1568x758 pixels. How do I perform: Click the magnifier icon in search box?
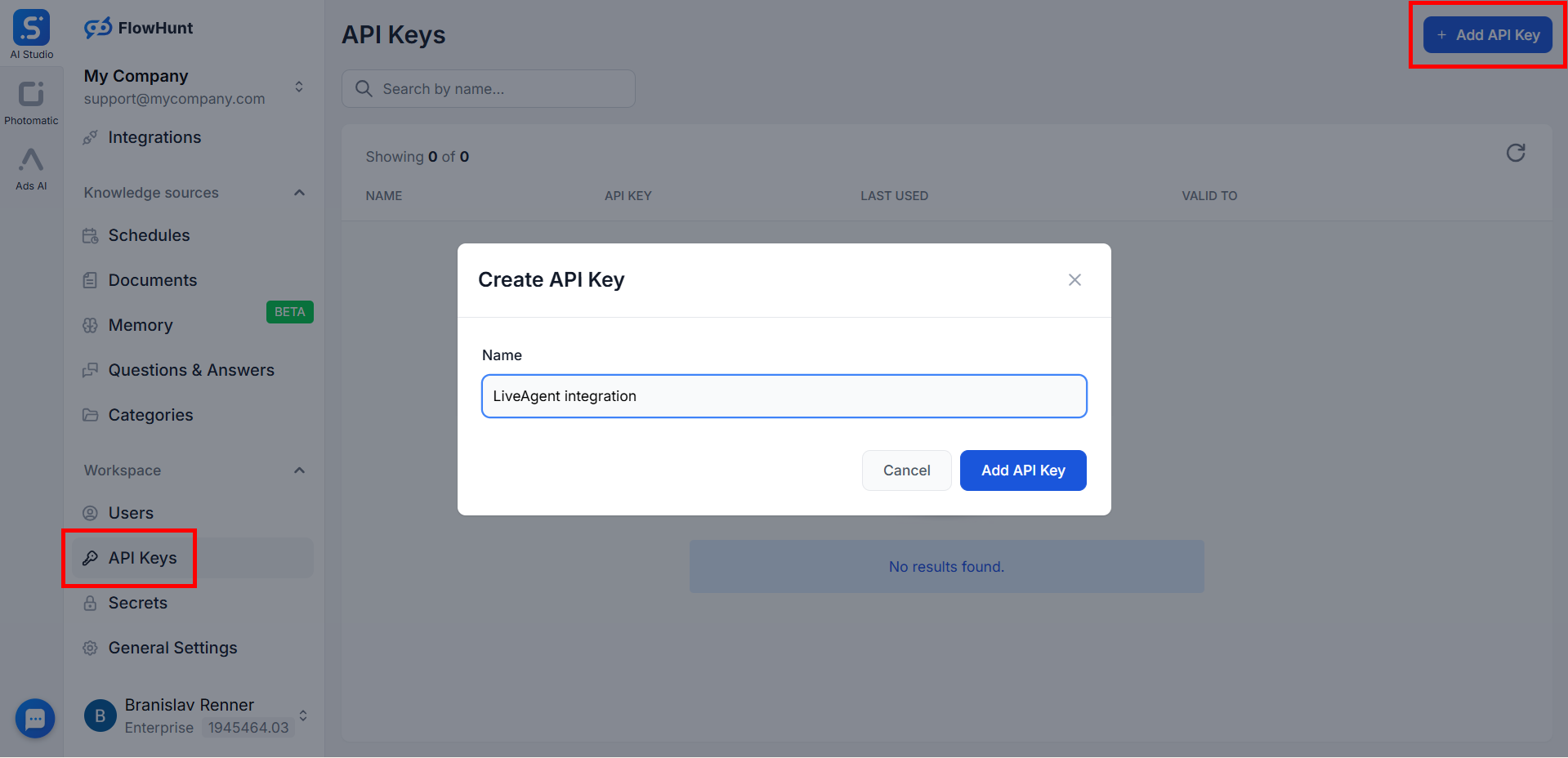pyautogui.click(x=364, y=89)
